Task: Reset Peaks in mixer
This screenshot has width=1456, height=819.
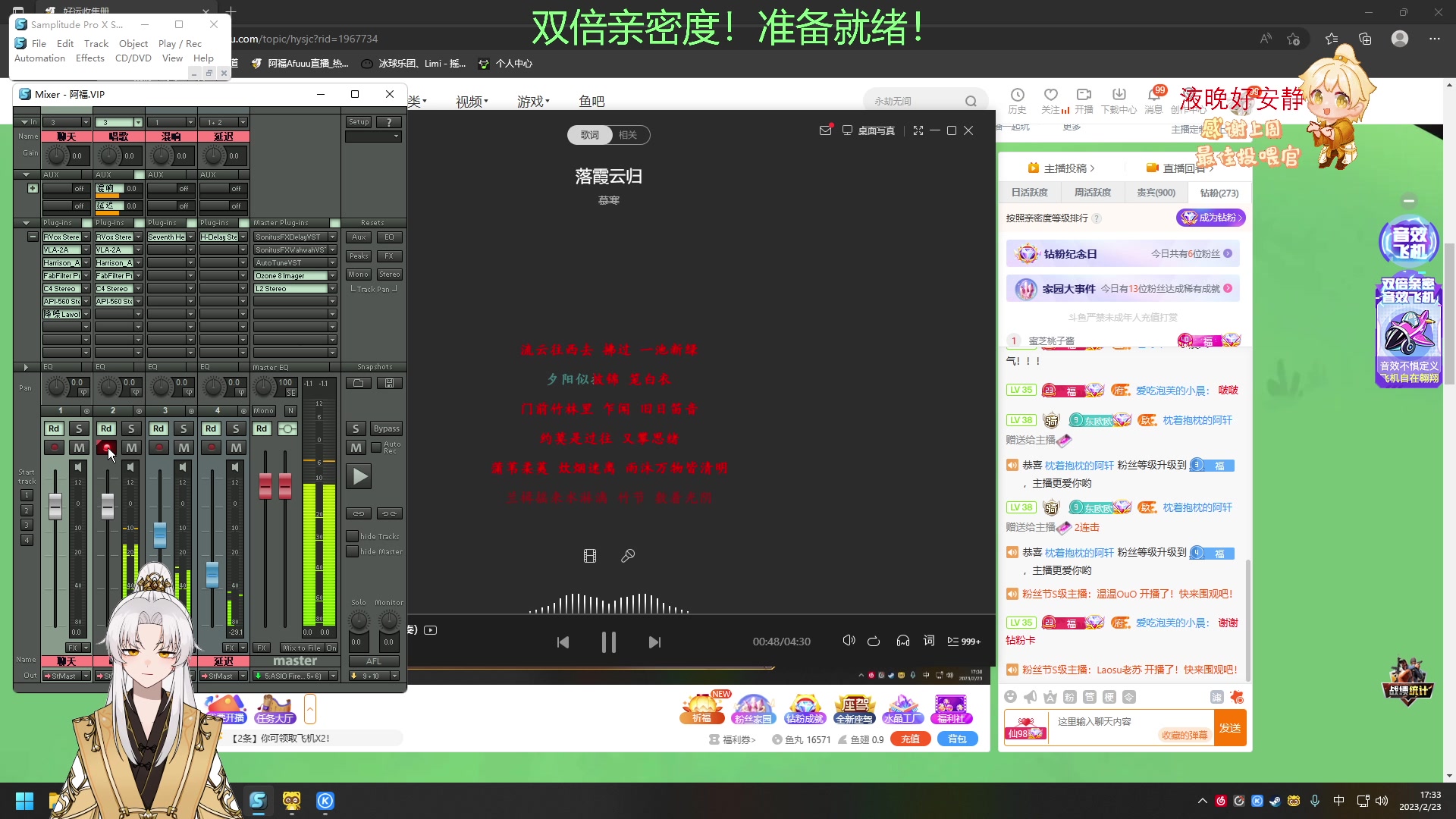Action: (359, 256)
